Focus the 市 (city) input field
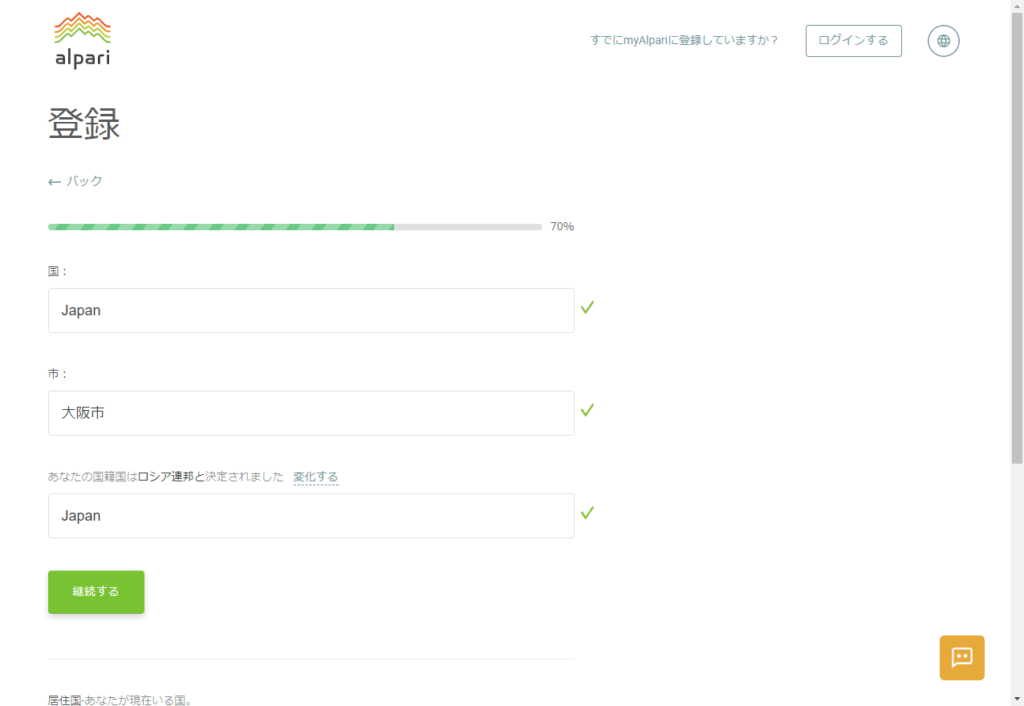 (311, 413)
